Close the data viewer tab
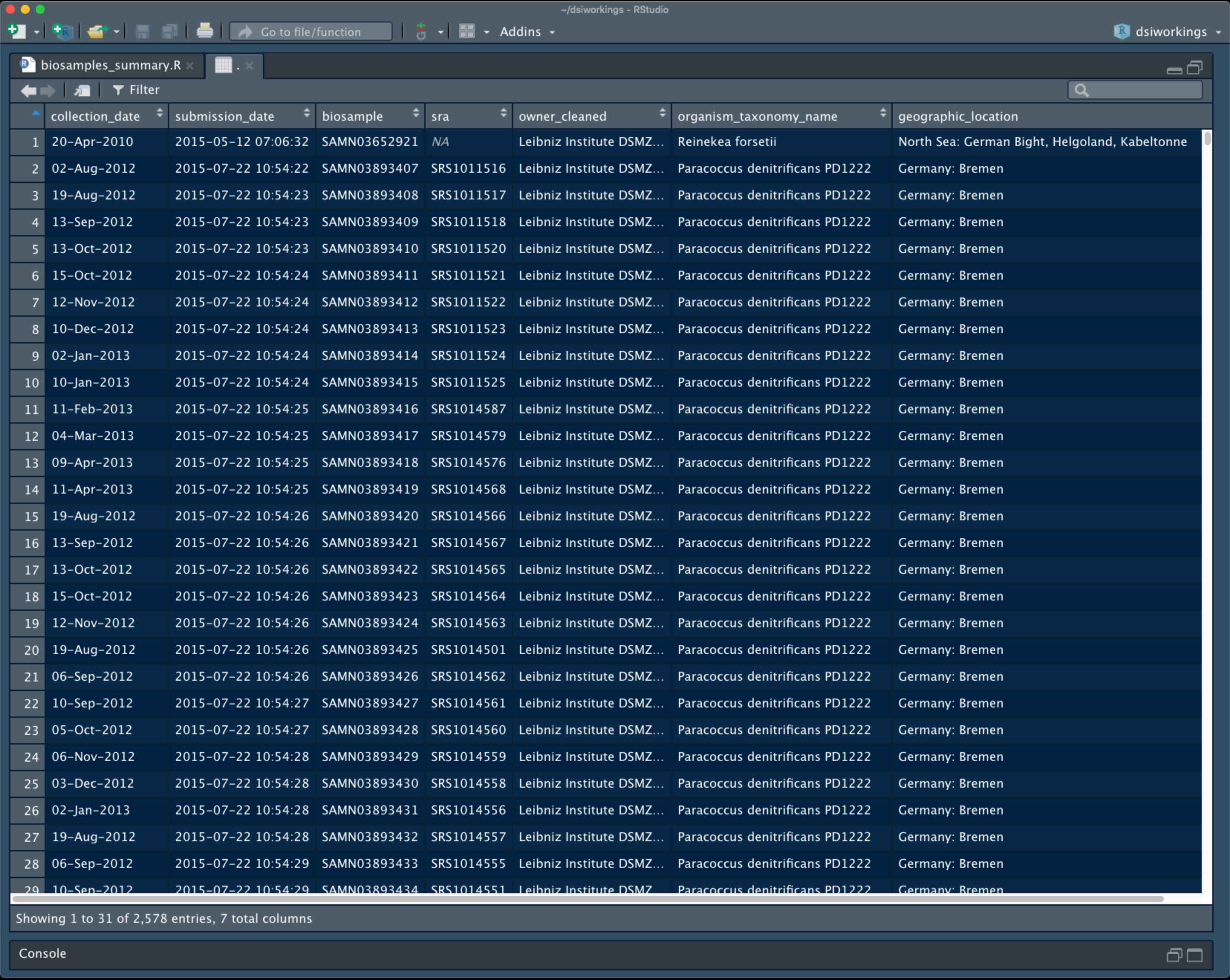1230x980 pixels. click(249, 66)
